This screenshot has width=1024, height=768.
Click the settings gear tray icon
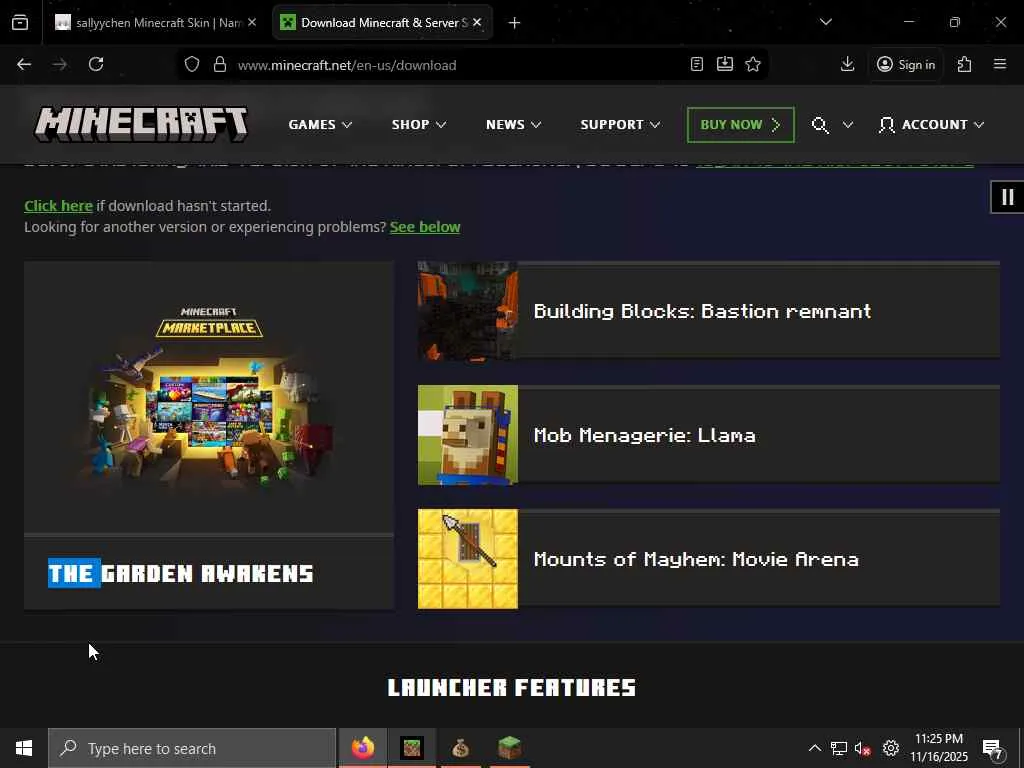coord(891,748)
